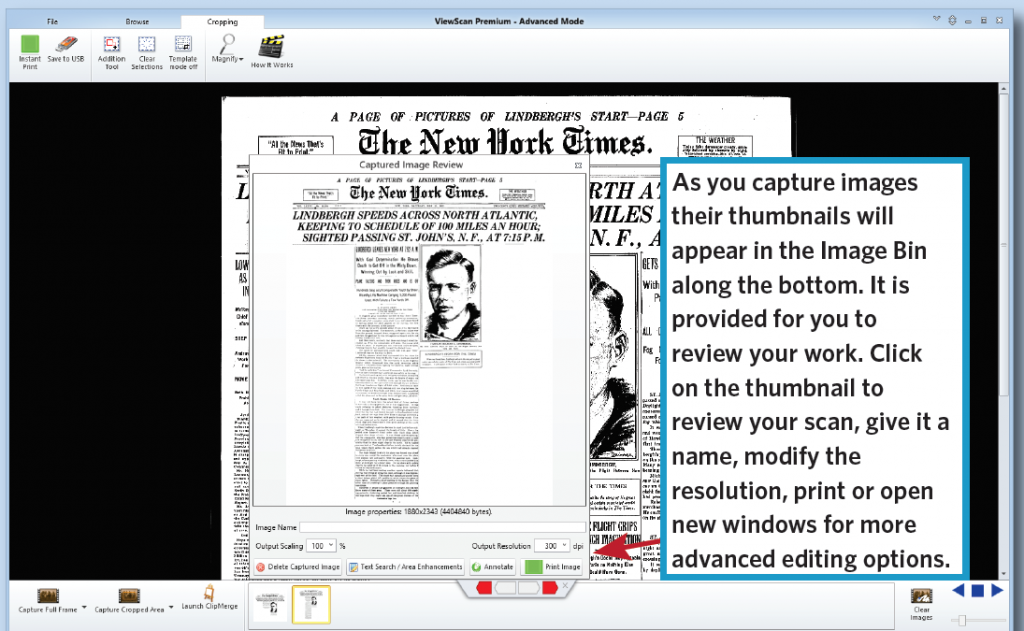The image size is (1024, 631).
Task: Select the Addition Tool
Action: point(112,52)
